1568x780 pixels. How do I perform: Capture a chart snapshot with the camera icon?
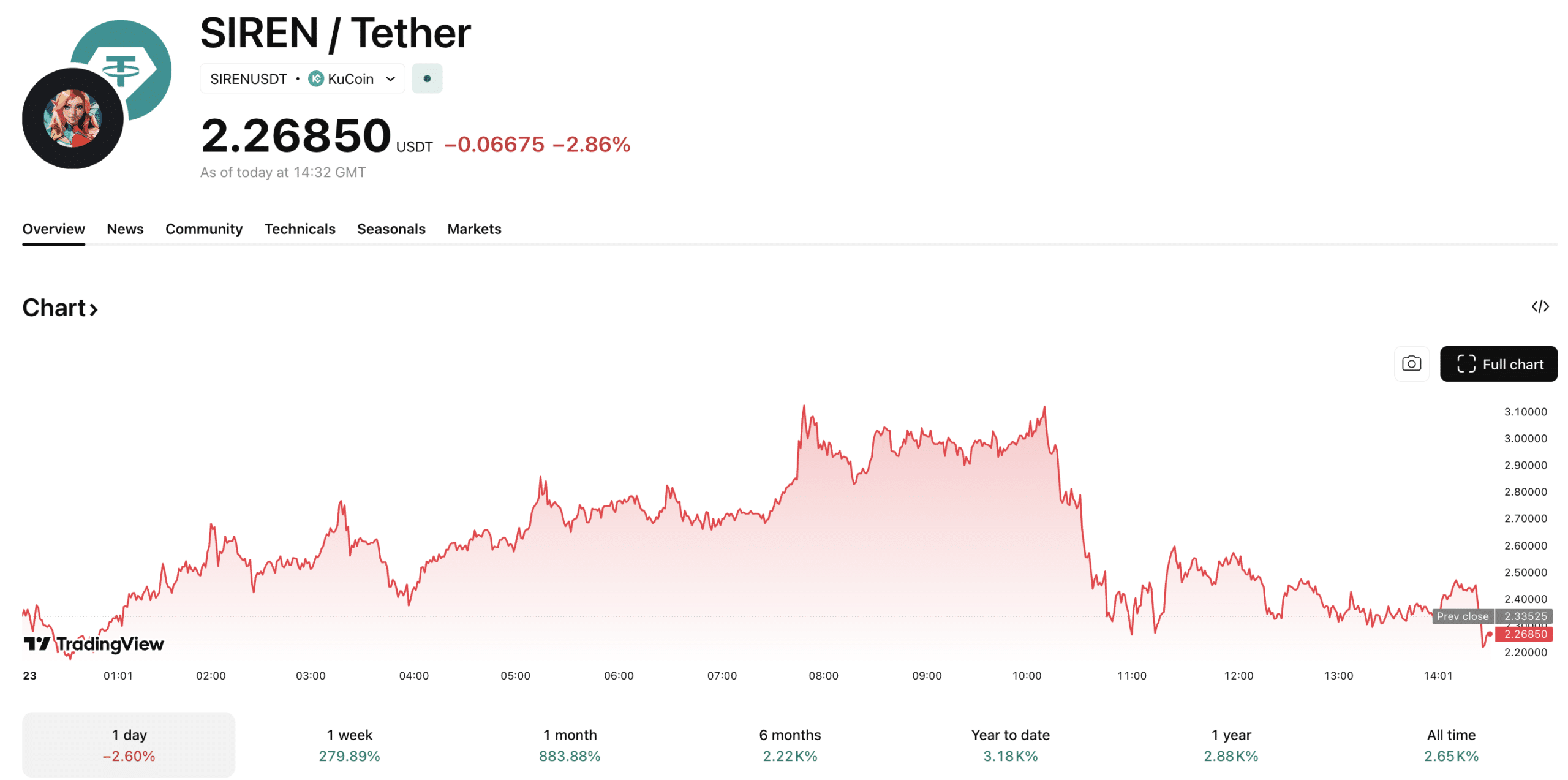pyautogui.click(x=1411, y=363)
